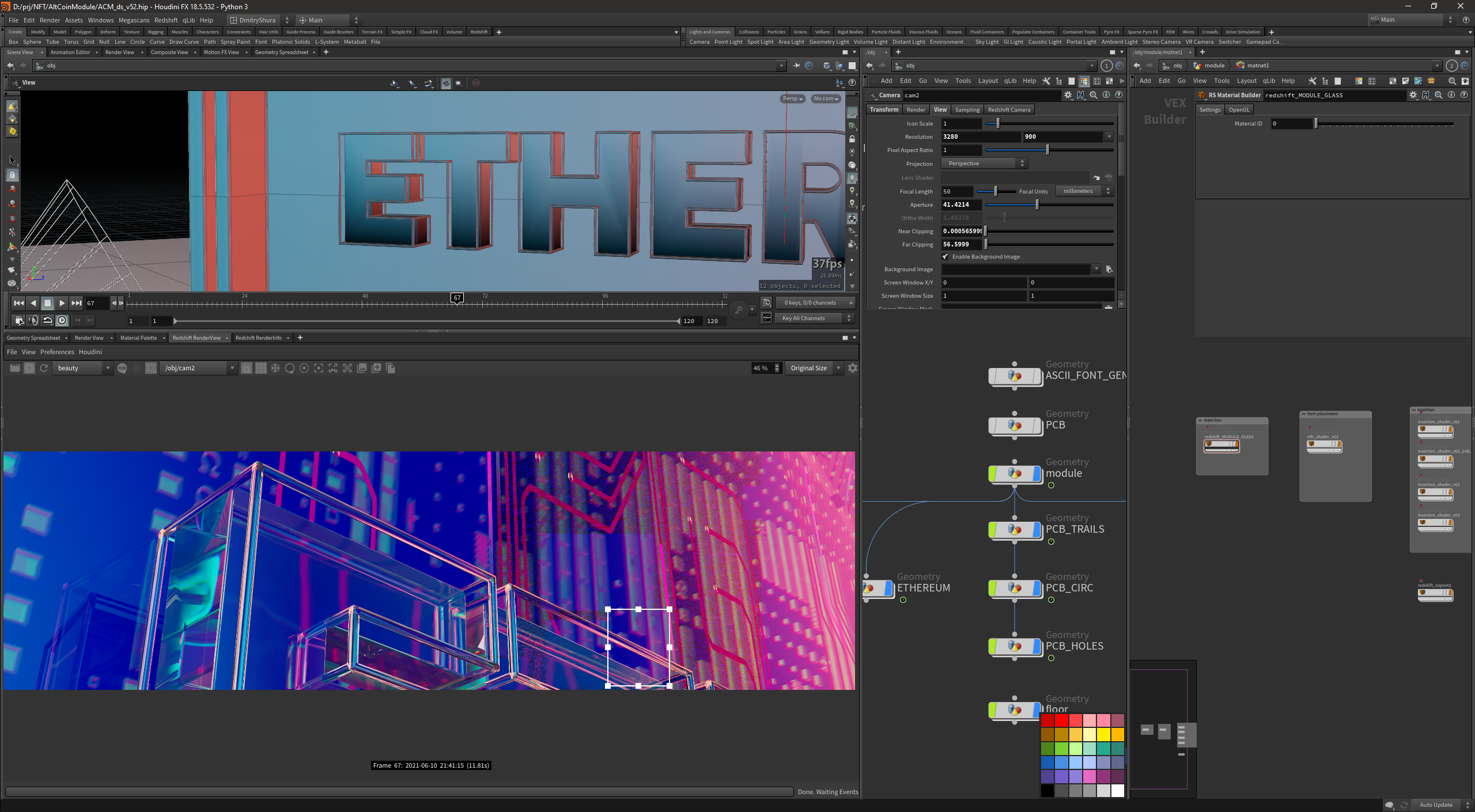The width and height of the screenshot is (1475, 812).
Task: Click the camera node info icon
Action: pyautogui.click(x=1106, y=95)
